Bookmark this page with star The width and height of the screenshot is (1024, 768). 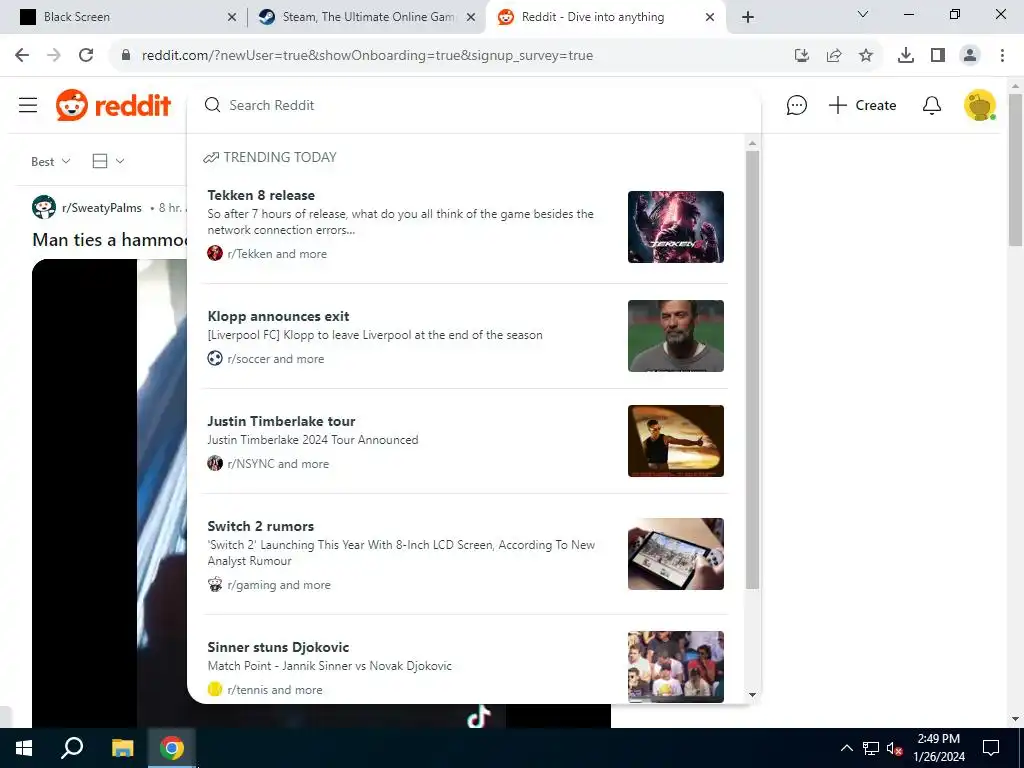(866, 55)
